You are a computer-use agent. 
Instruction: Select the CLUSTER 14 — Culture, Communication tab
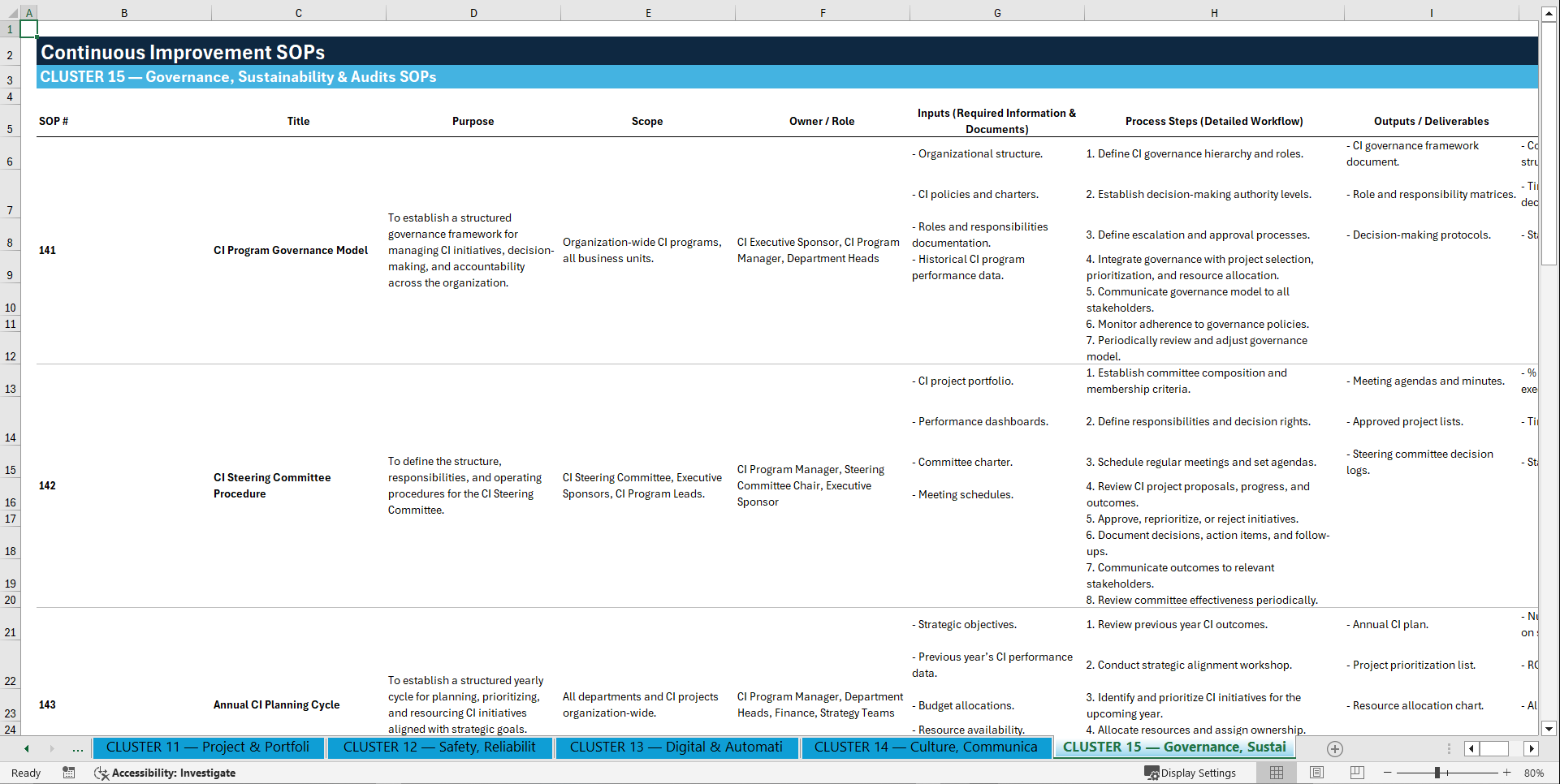[926, 747]
